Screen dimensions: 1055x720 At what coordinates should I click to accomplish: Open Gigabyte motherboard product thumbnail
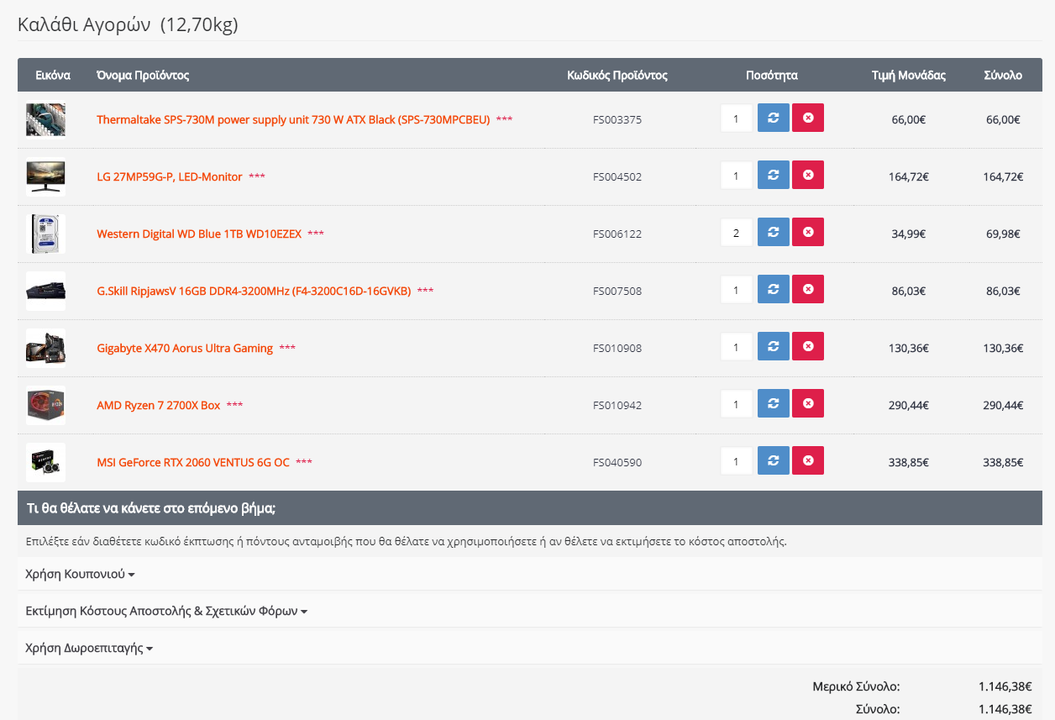click(46, 348)
